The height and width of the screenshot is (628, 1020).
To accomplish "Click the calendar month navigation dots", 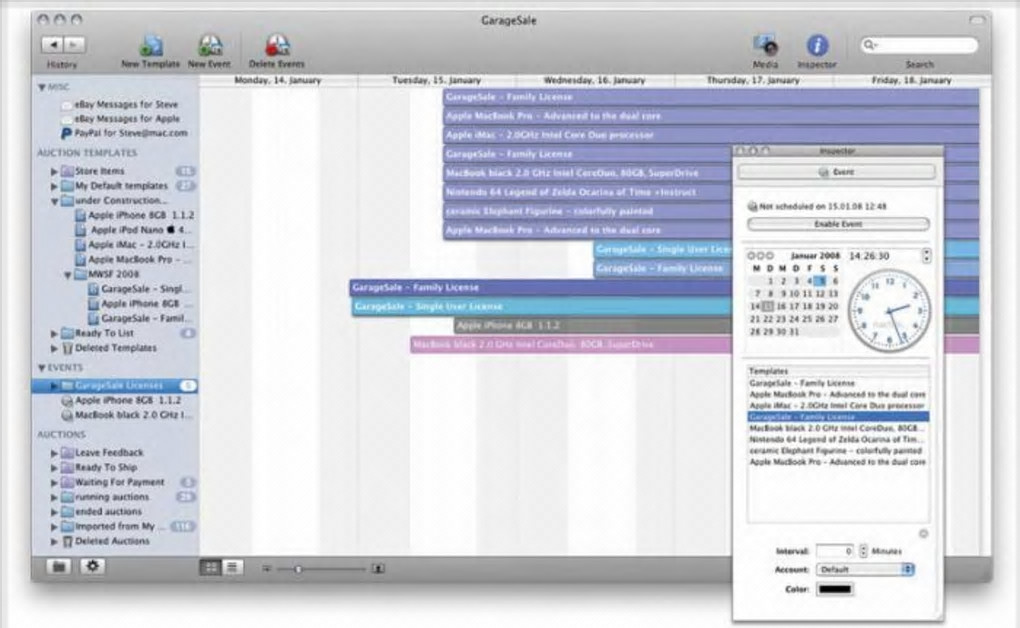I will coord(760,256).
